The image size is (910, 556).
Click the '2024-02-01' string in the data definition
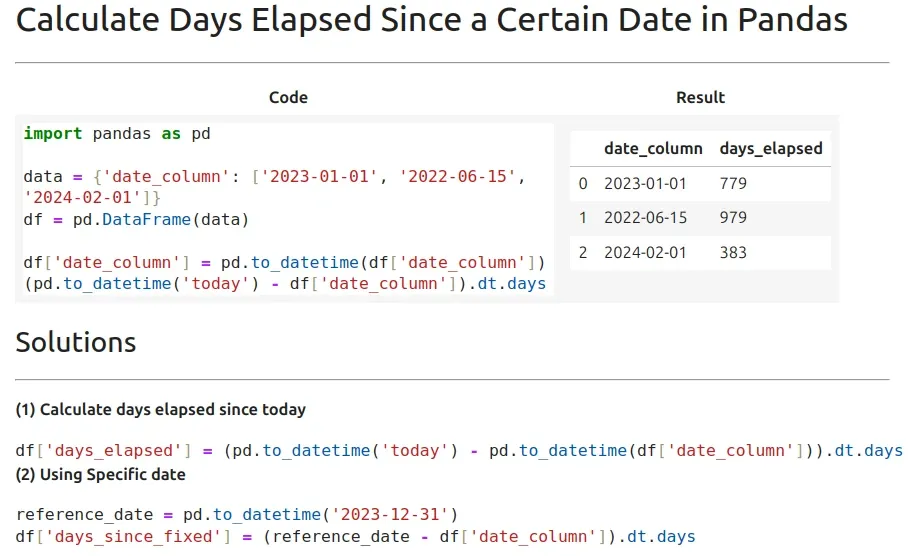click(82, 198)
